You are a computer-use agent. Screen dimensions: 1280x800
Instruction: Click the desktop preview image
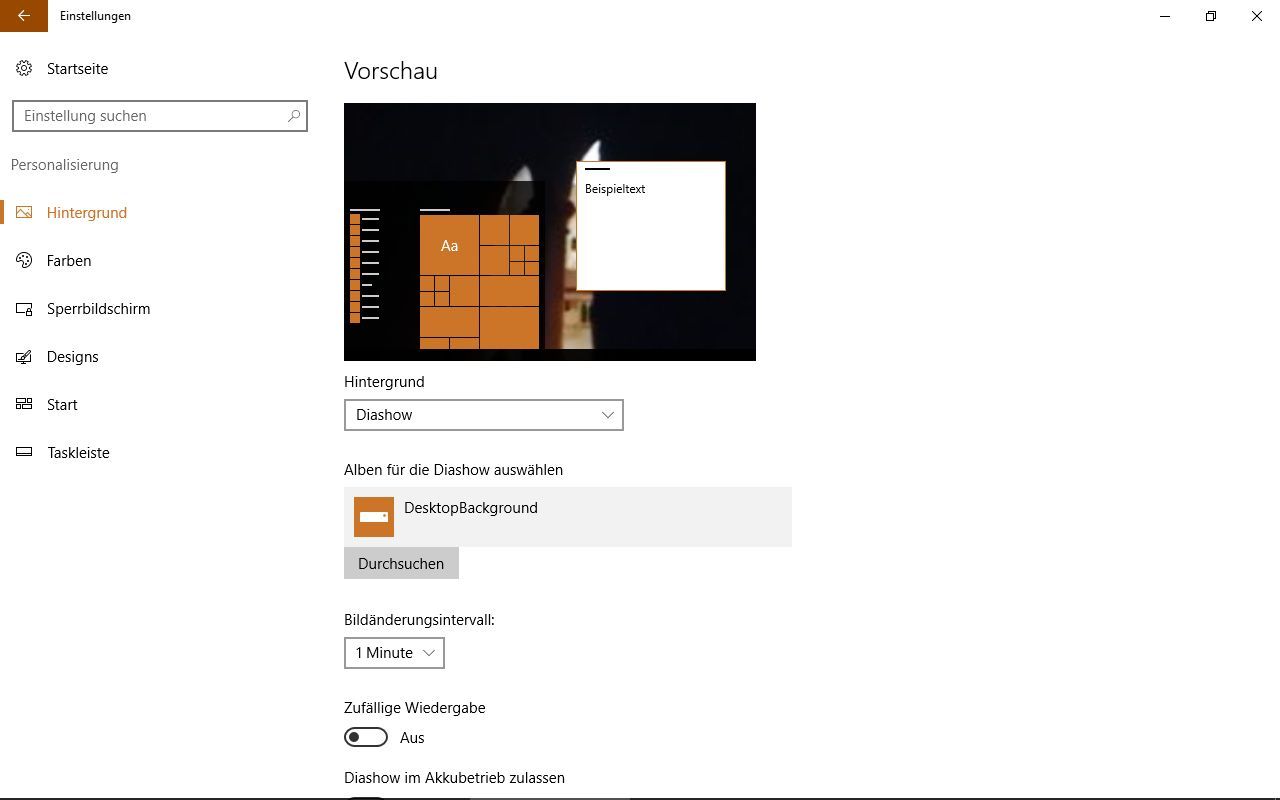tap(550, 232)
